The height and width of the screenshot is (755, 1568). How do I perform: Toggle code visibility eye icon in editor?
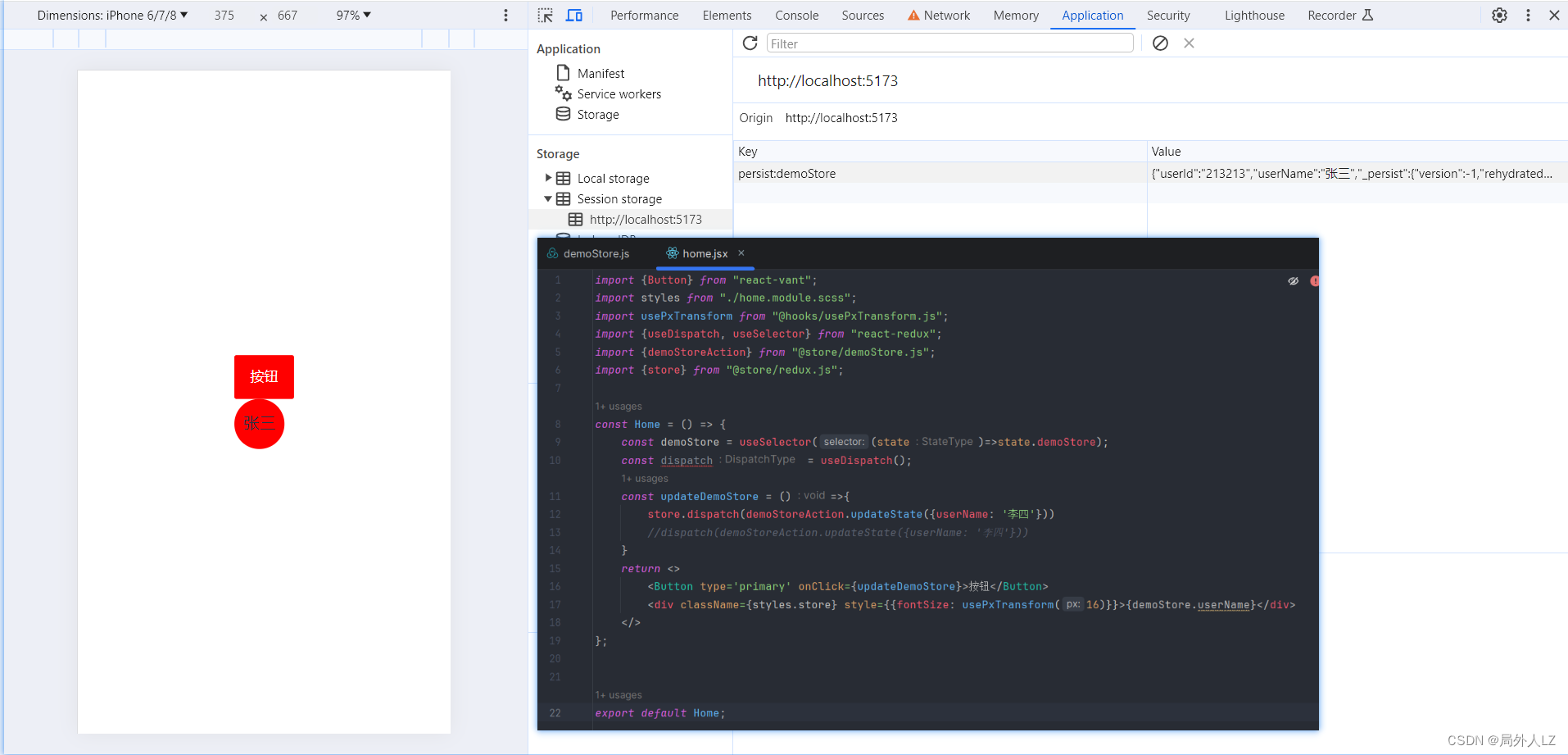(1293, 280)
